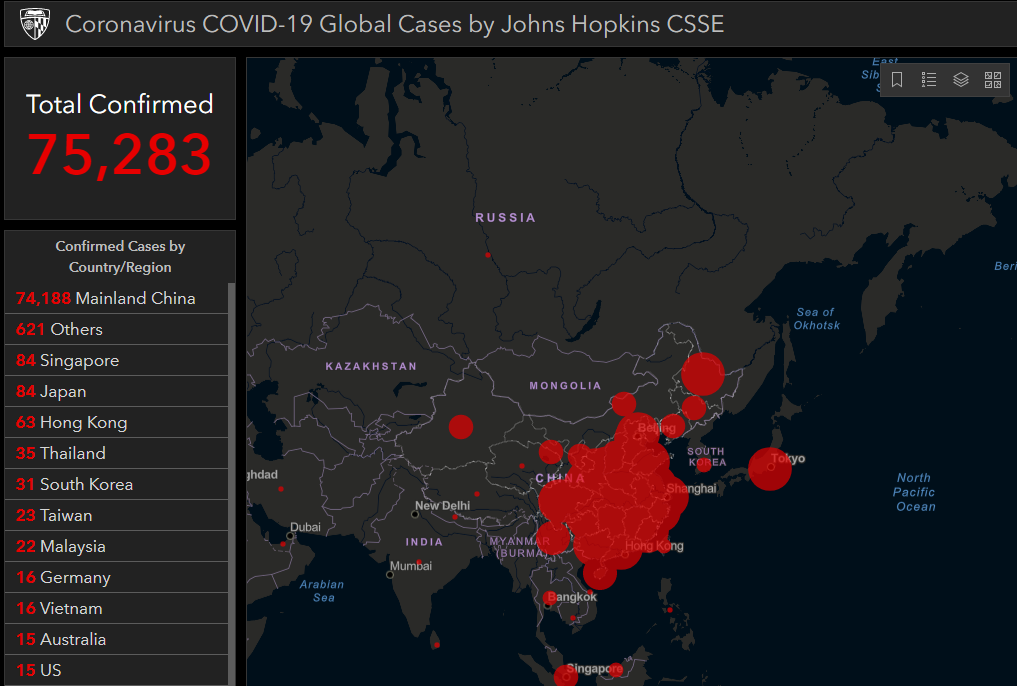Viewport: 1017px width, 686px height.
Task: Click the SOUTH KOREA map label
Action: pyautogui.click(x=706, y=456)
